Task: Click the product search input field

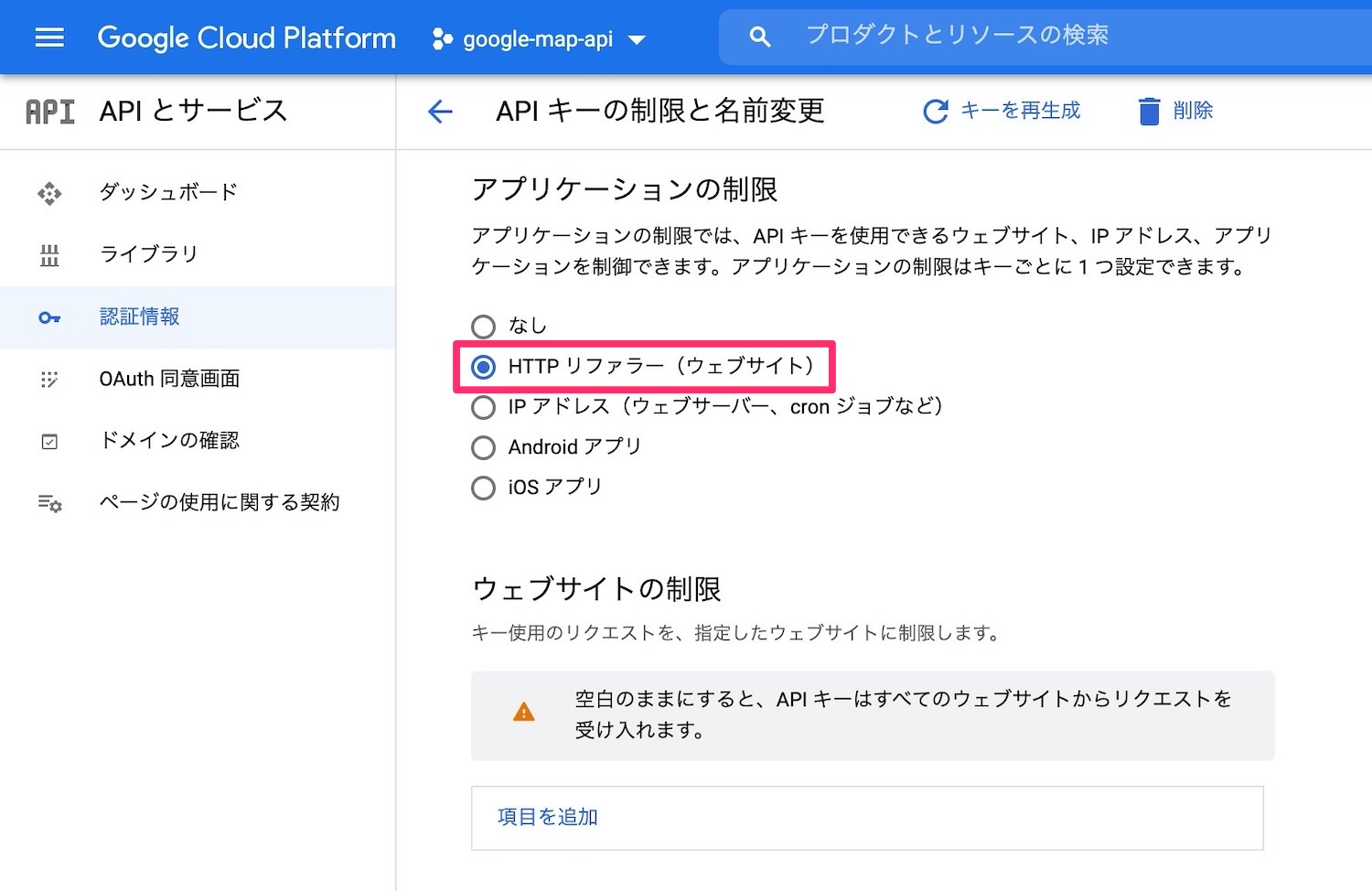Action: (x=1006, y=36)
